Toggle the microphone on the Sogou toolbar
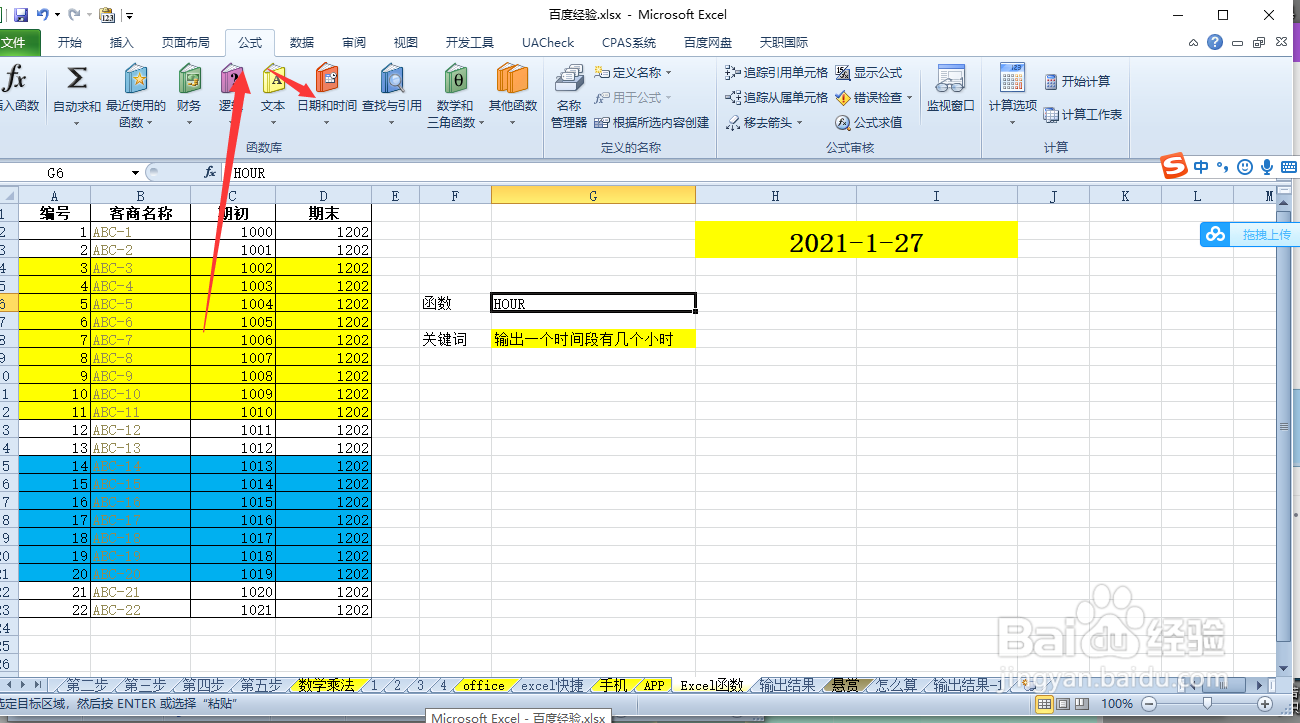Image resolution: width=1300 pixels, height=723 pixels. [1268, 168]
